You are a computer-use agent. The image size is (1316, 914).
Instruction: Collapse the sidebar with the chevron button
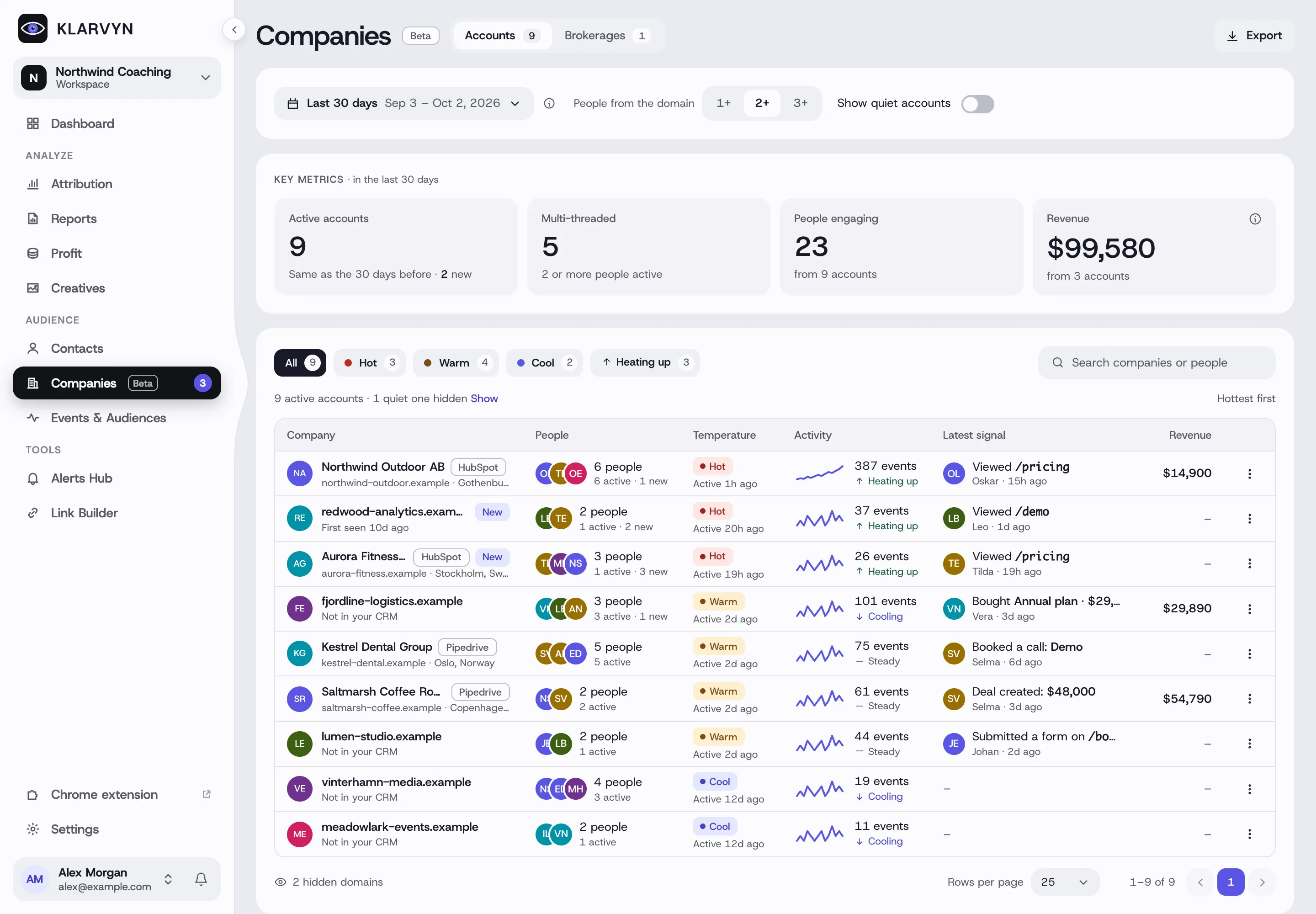(234, 30)
